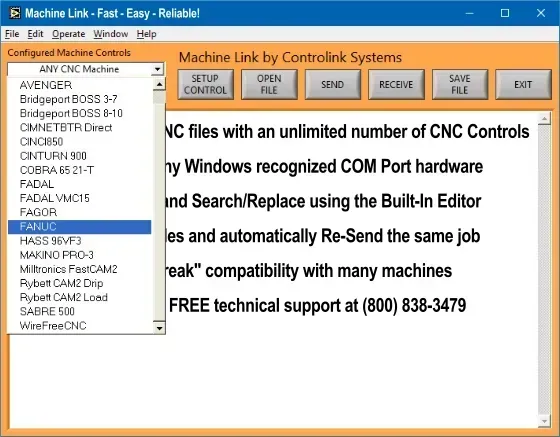Open the File menu

click(x=12, y=34)
